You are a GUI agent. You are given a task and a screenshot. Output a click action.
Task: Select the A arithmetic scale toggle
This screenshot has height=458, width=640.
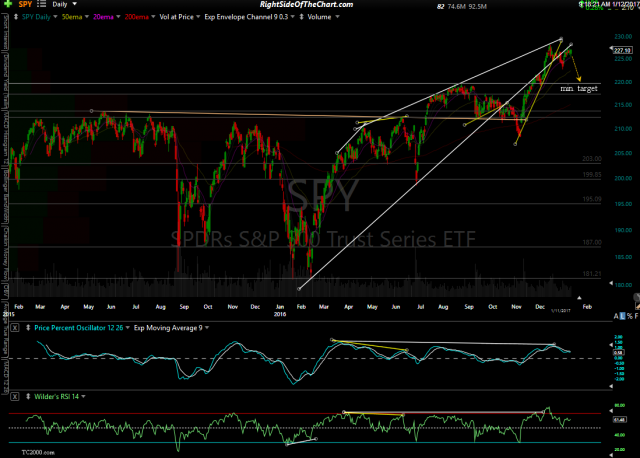coord(616,316)
